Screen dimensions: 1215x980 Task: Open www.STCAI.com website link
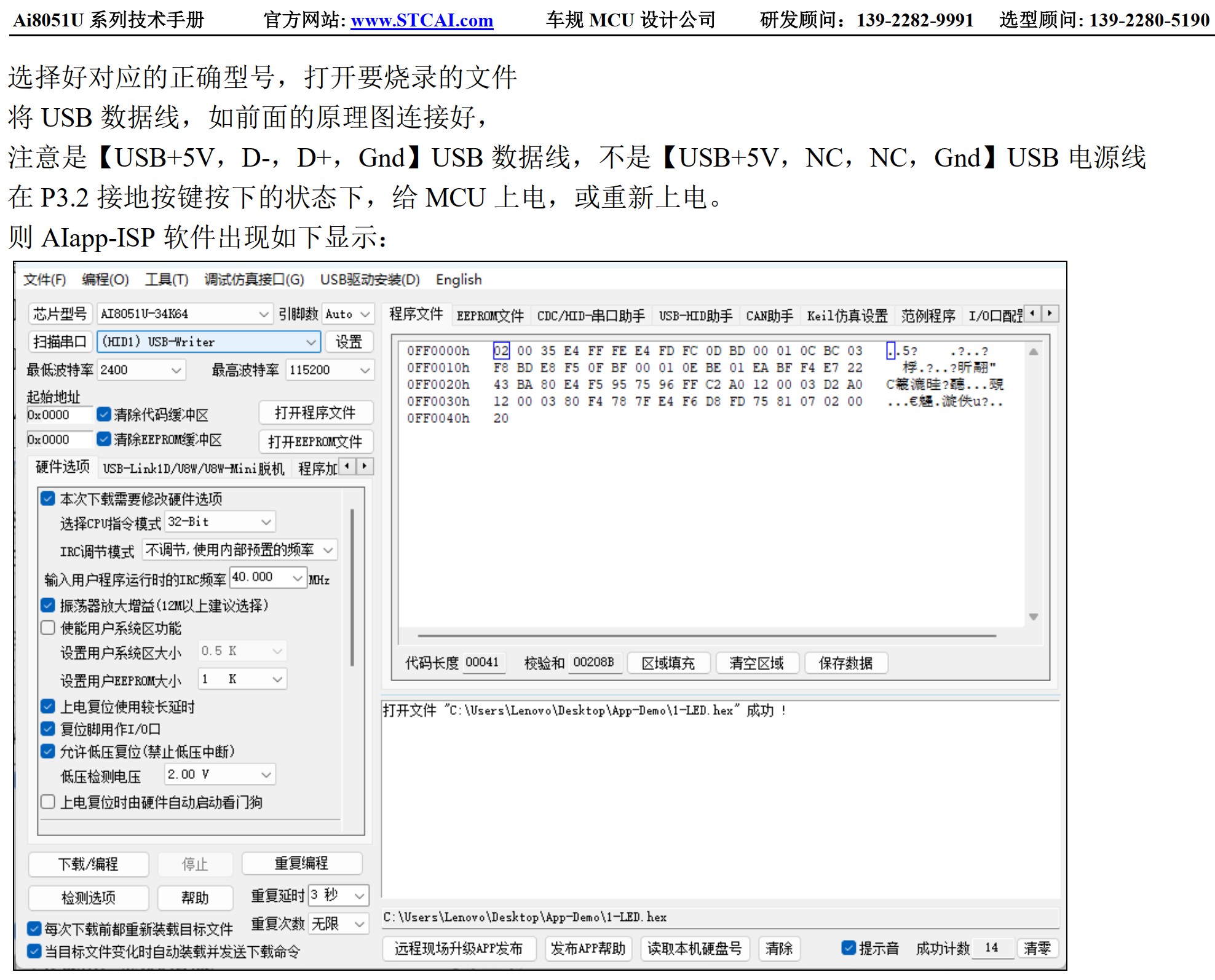(x=422, y=20)
